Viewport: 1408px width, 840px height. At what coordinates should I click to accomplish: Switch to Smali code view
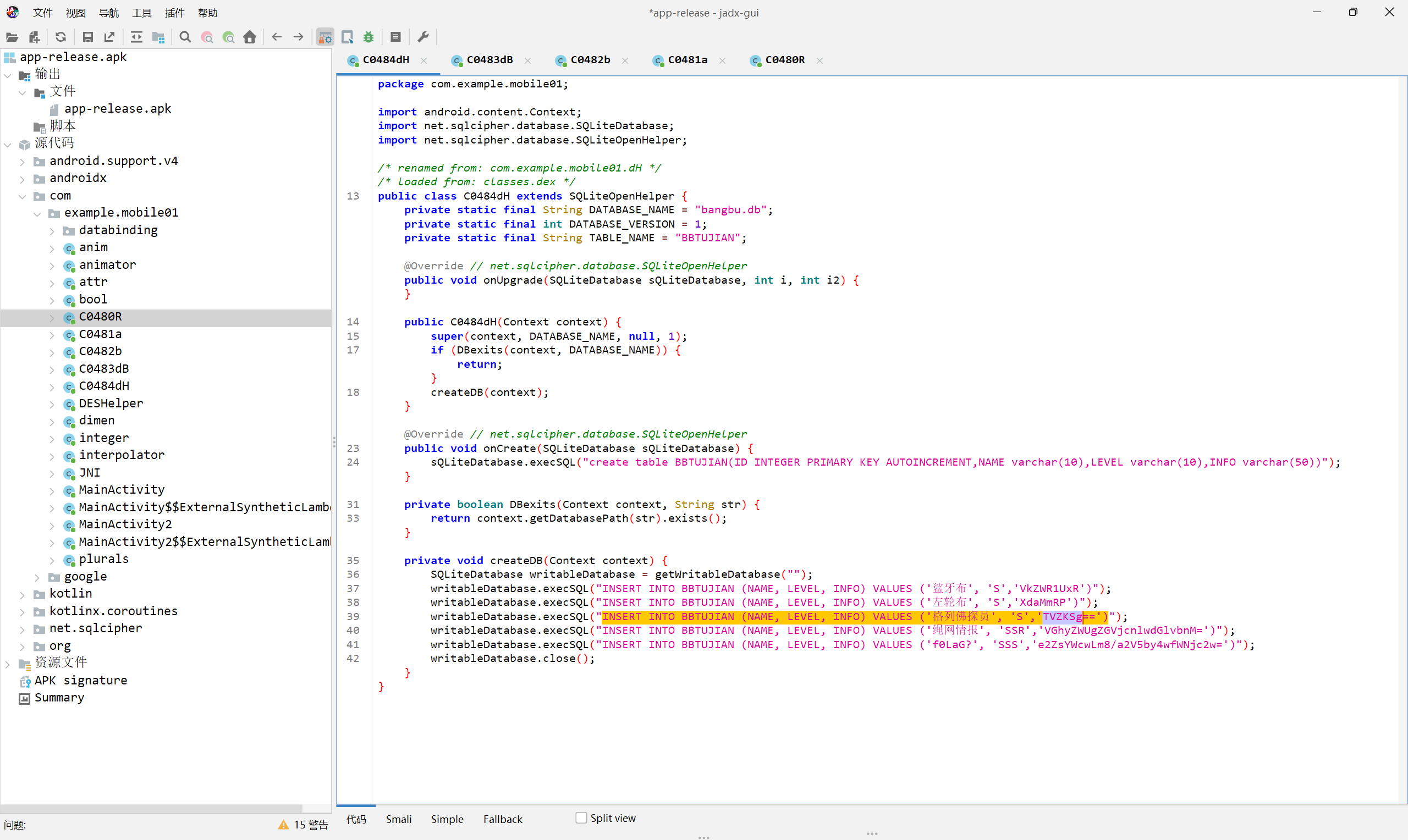399,819
